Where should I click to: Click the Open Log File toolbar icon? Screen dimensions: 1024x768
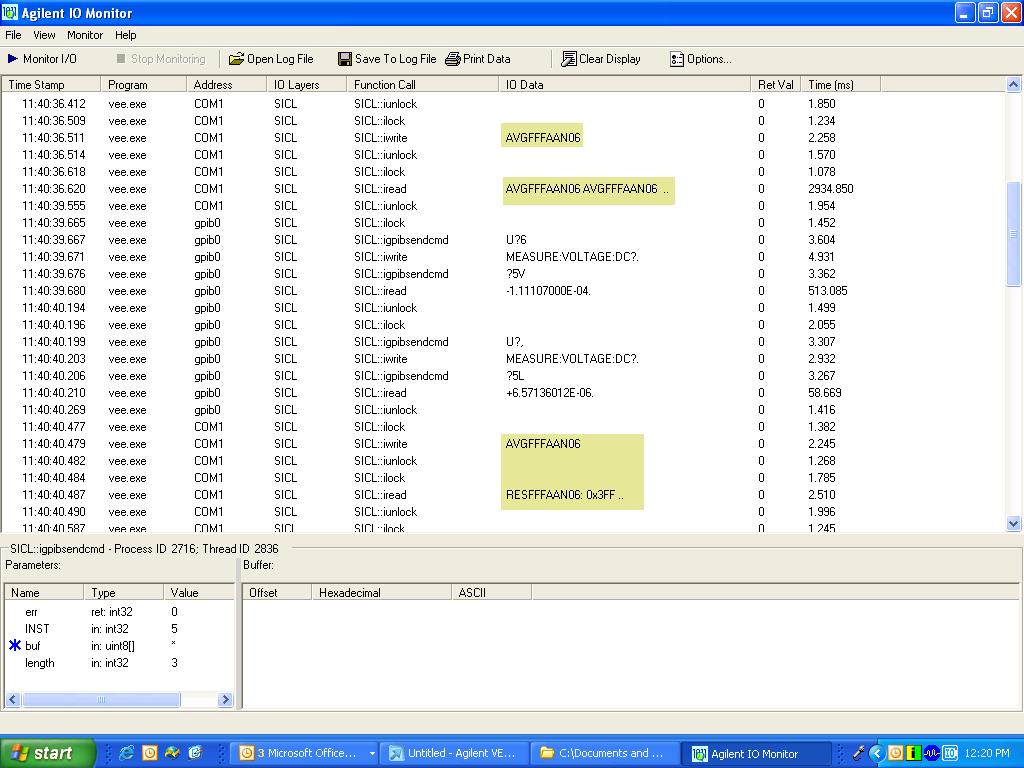pos(237,59)
